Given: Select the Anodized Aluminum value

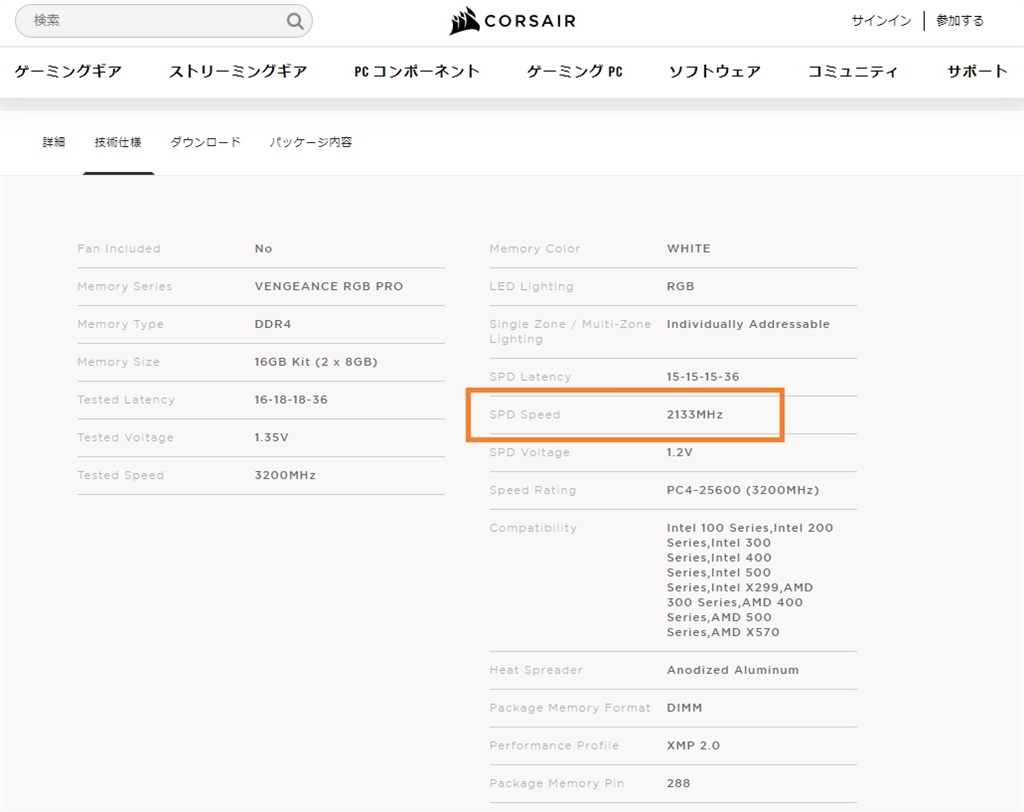Looking at the screenshot, I should [733, 670].
